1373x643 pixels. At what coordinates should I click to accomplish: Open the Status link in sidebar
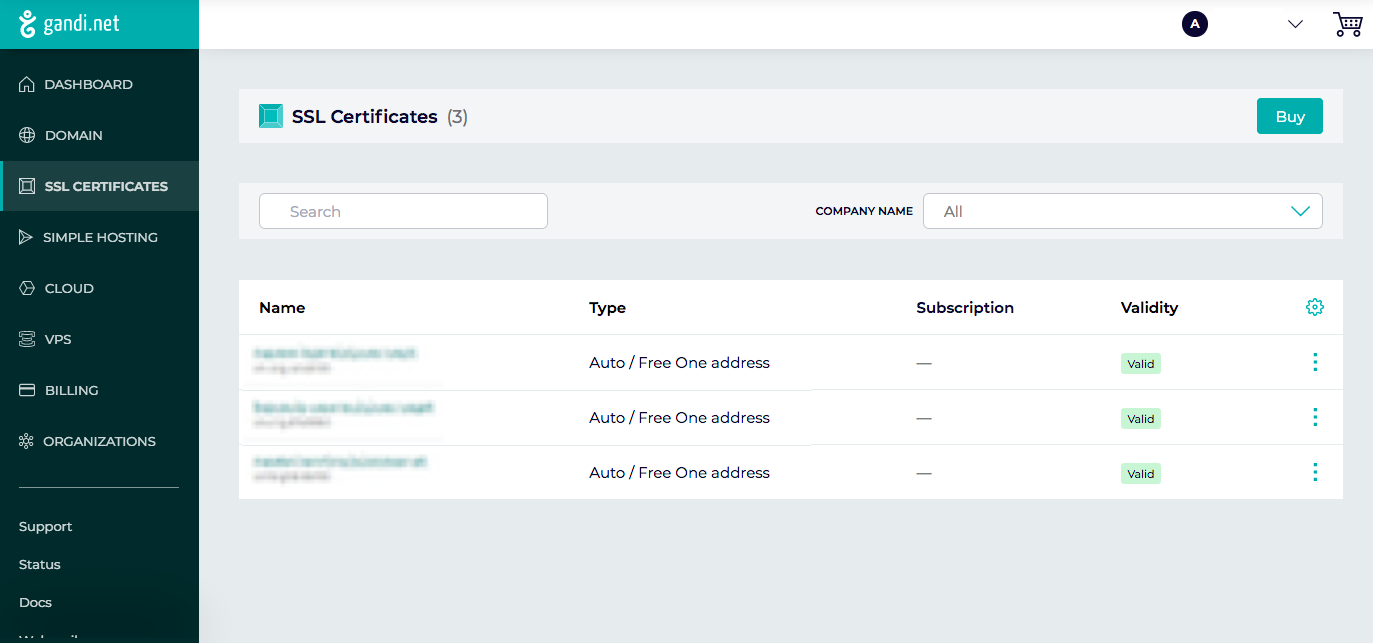[40, 565]
